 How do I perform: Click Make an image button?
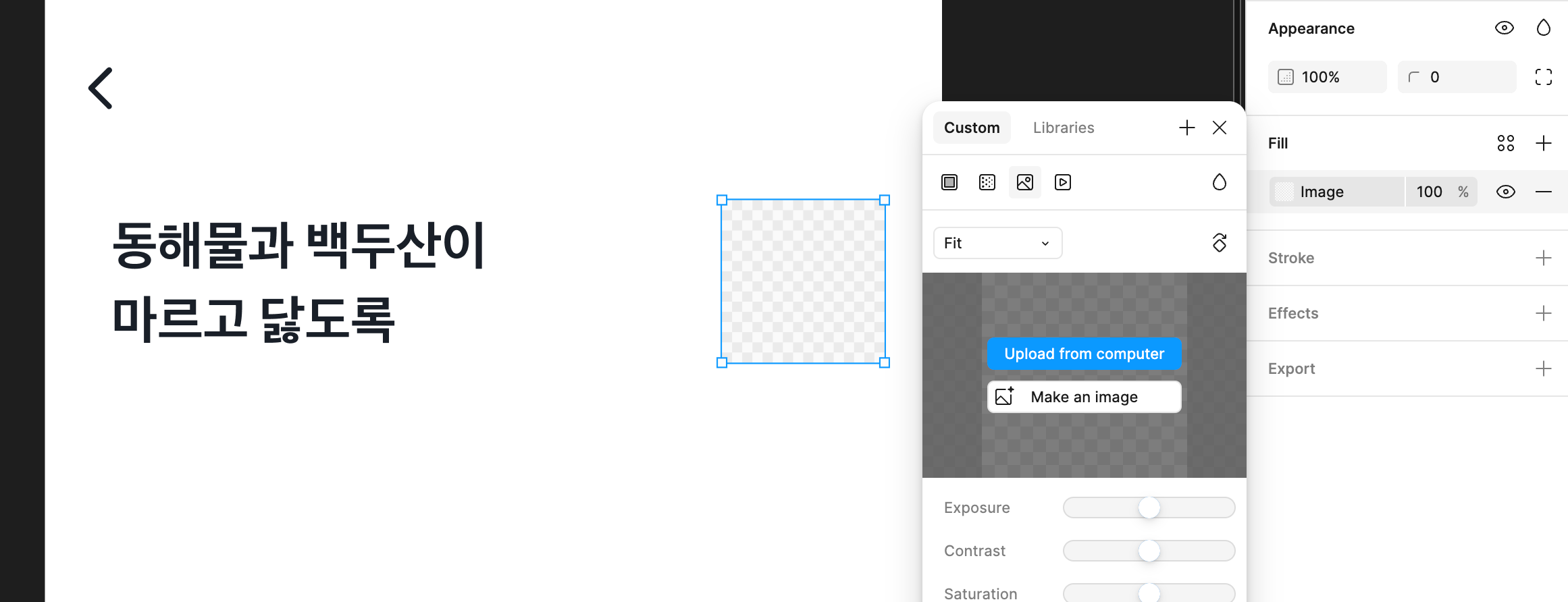(x=1084, y=397)
